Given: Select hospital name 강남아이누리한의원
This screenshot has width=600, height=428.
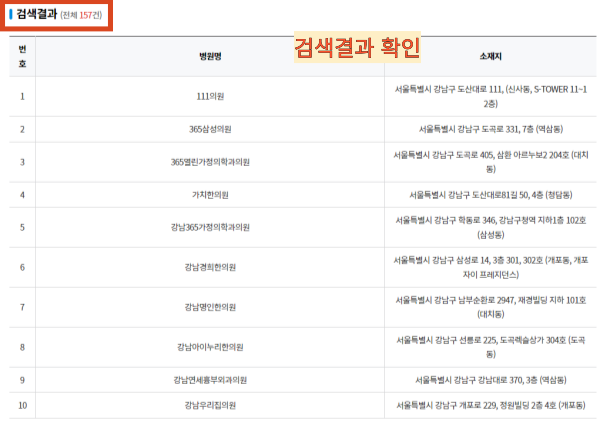Looking at the screenshot, I should click(x=210, y=347).
